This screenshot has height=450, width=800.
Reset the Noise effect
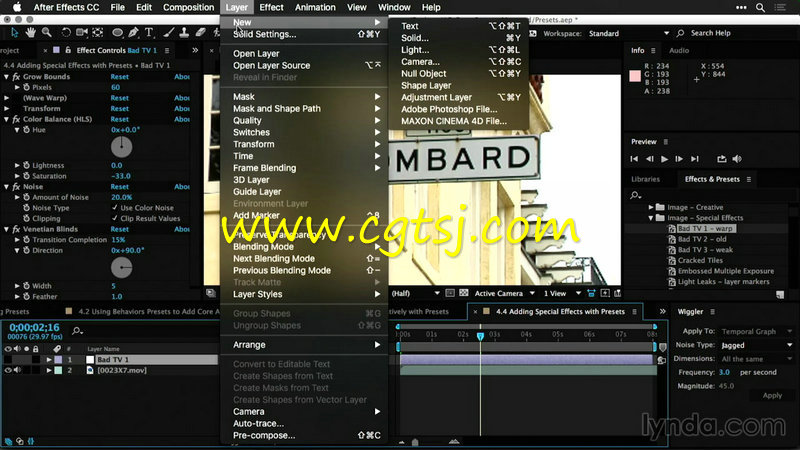[x=119, y=187]
